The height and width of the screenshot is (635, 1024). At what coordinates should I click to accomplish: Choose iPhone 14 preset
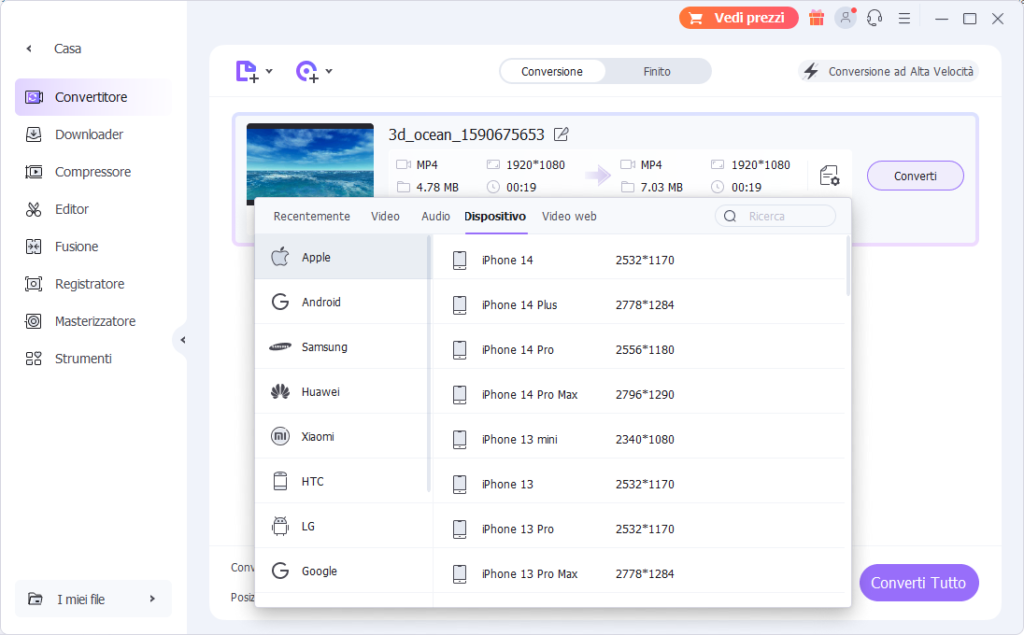point(639,260)
